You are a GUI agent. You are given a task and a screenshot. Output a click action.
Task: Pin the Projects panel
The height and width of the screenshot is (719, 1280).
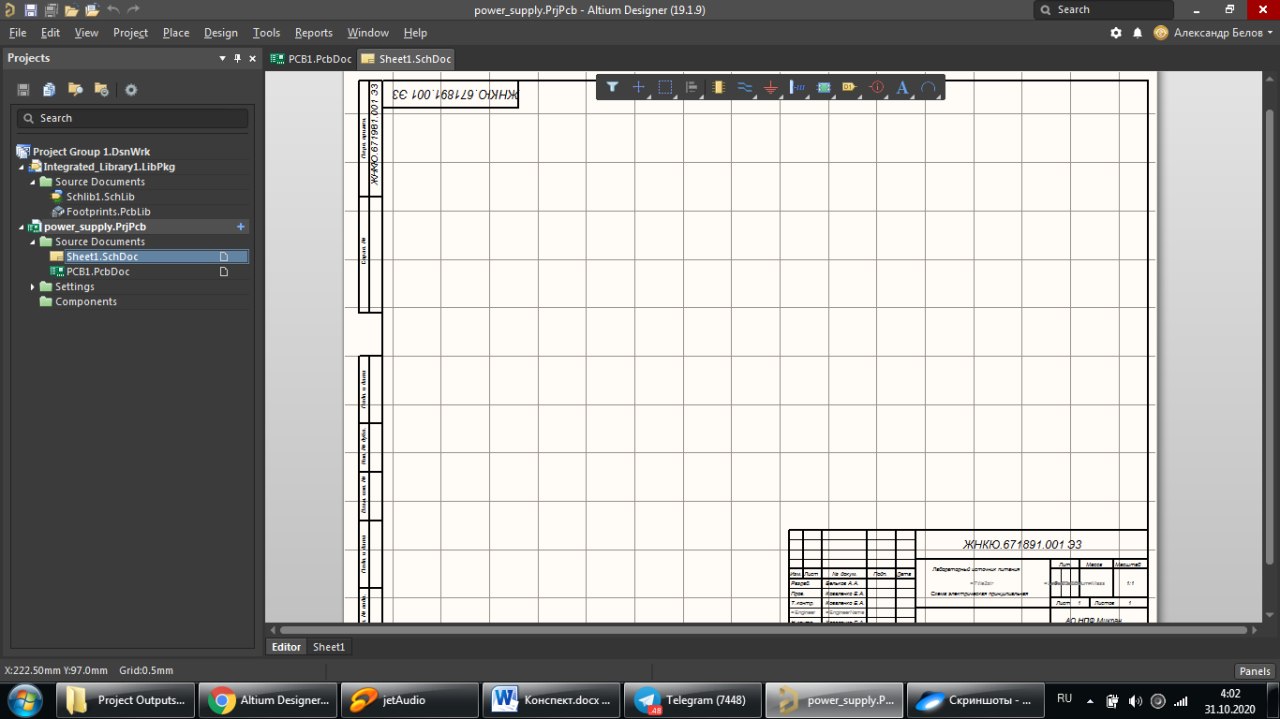click(x=237, y=58)
